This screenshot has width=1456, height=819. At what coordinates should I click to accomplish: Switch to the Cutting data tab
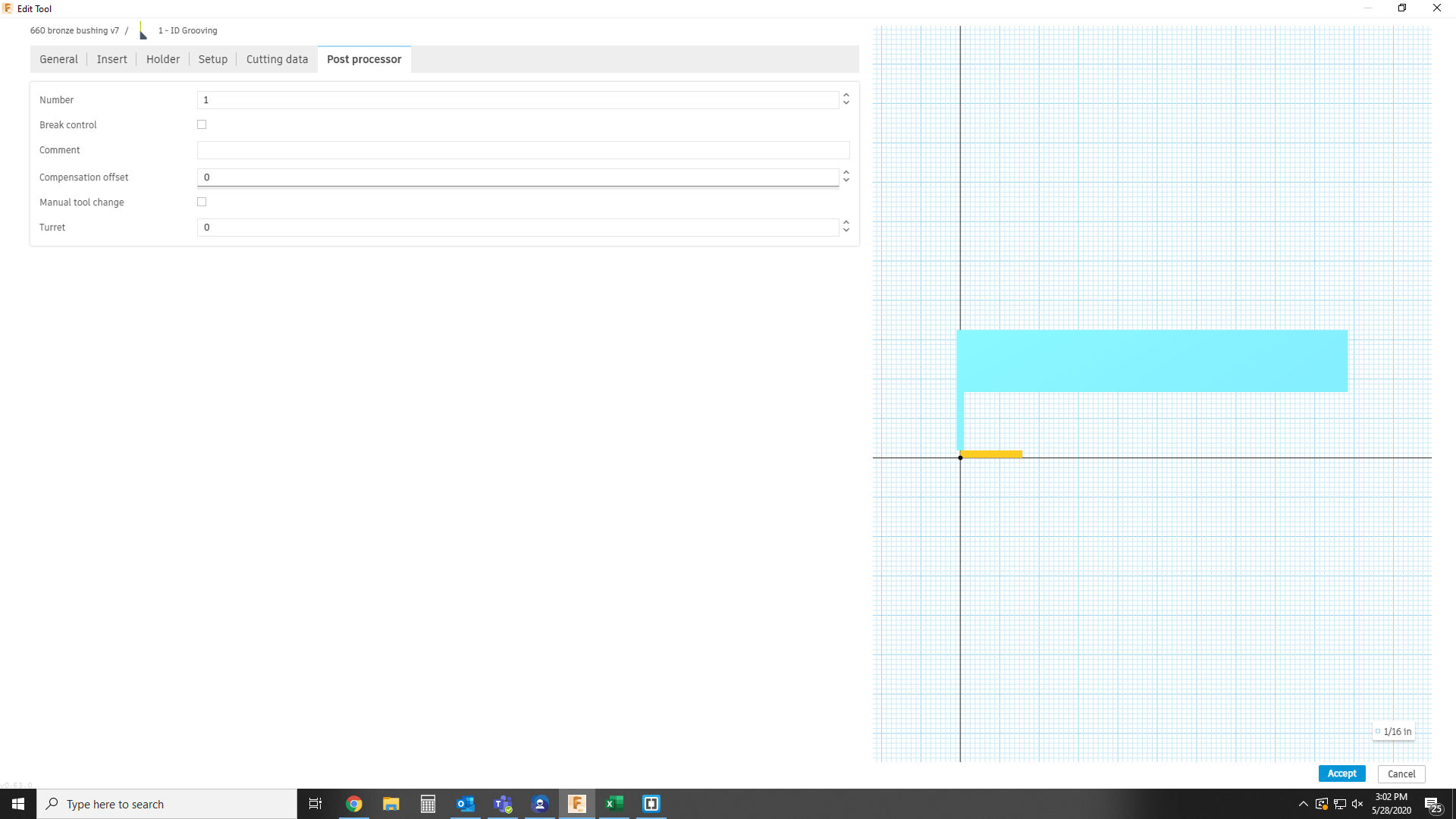(277, 59)
